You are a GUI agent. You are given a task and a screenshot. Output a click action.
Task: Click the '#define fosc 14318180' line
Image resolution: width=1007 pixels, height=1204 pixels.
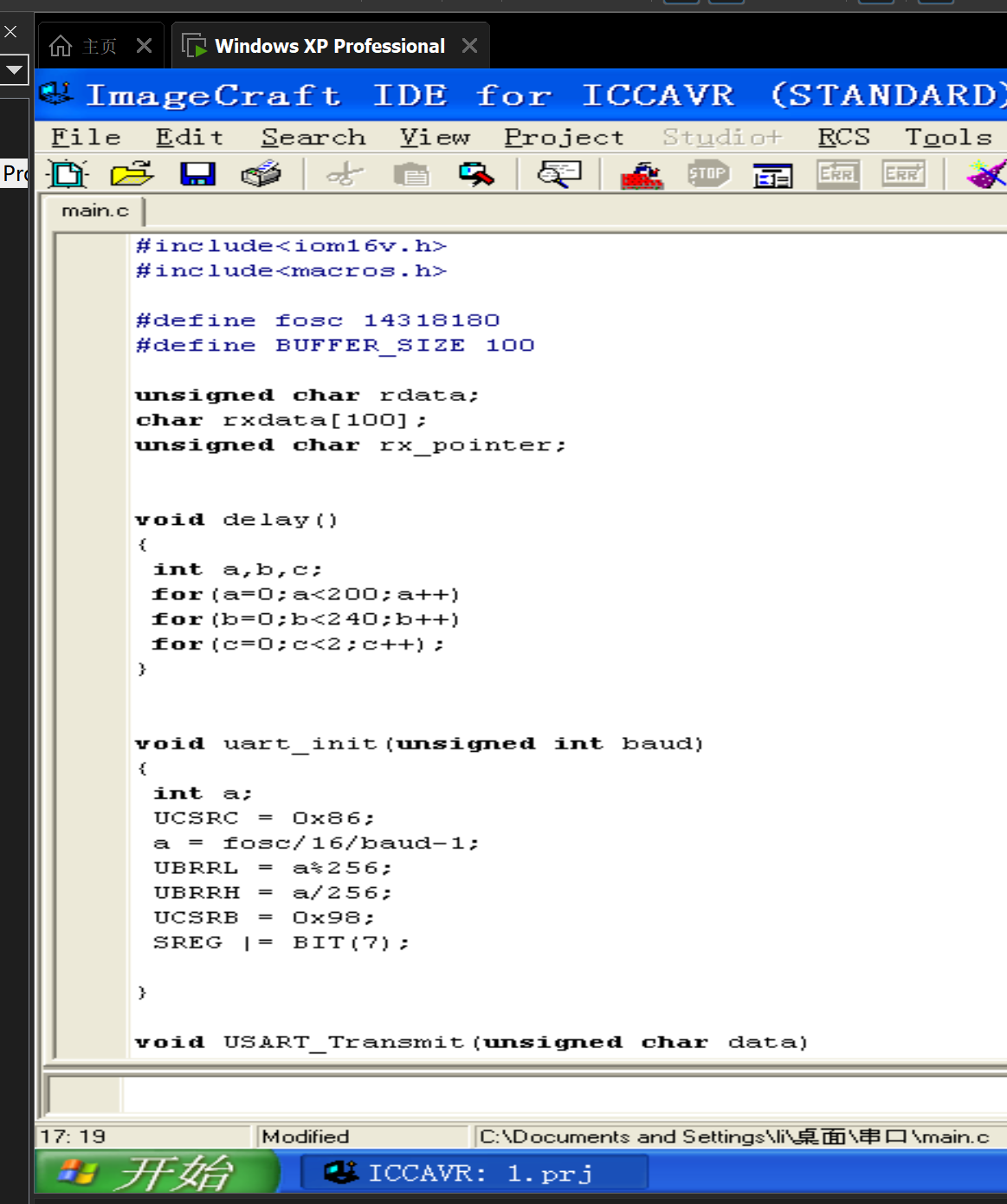(x=318, y=320)
